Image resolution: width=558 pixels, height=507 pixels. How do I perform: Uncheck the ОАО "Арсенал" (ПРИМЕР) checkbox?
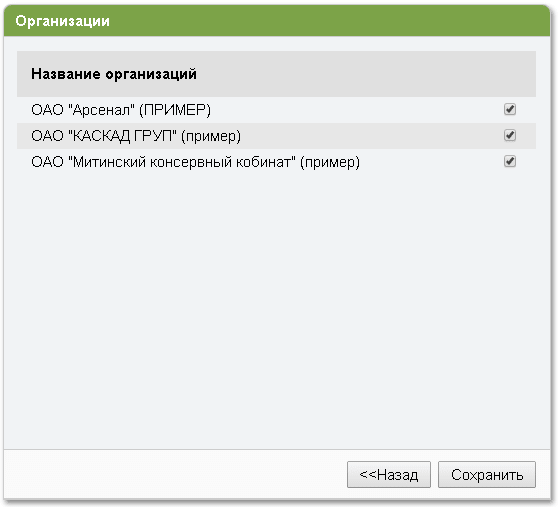[x=510, y=109]
